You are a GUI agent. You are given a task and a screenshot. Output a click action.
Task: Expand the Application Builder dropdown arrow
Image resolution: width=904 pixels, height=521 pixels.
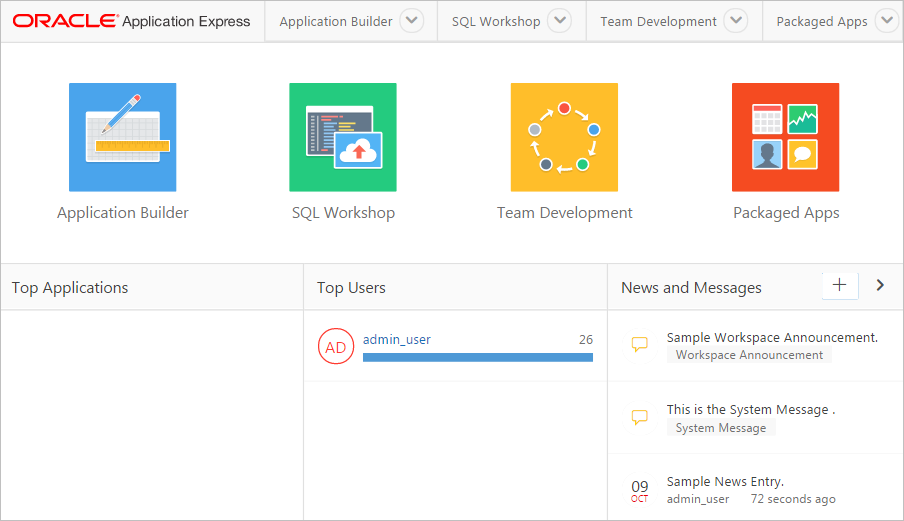(x=412, y=21)
